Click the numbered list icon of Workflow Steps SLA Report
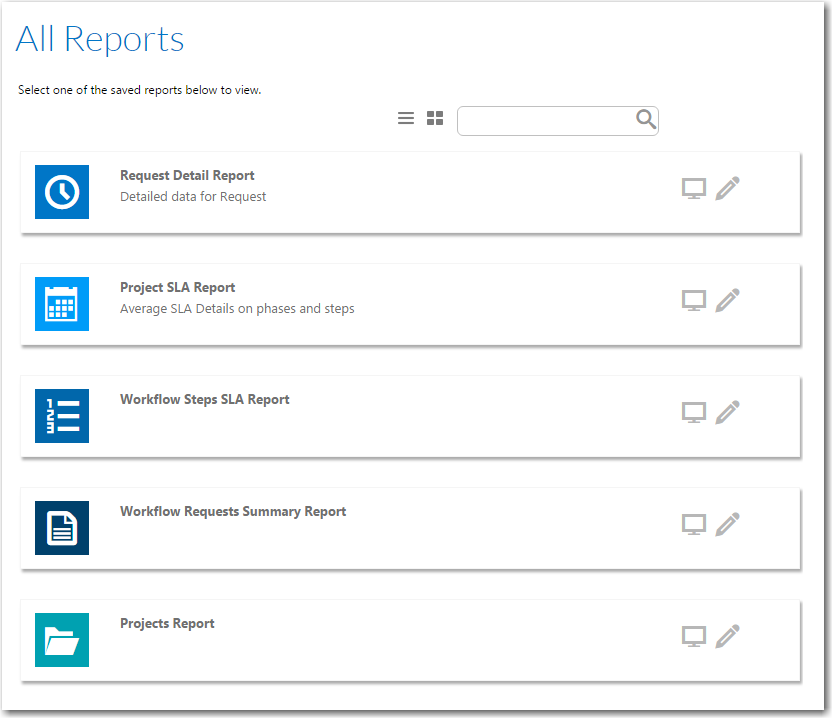This screenshot has height=718, width=832. point(62,416)
